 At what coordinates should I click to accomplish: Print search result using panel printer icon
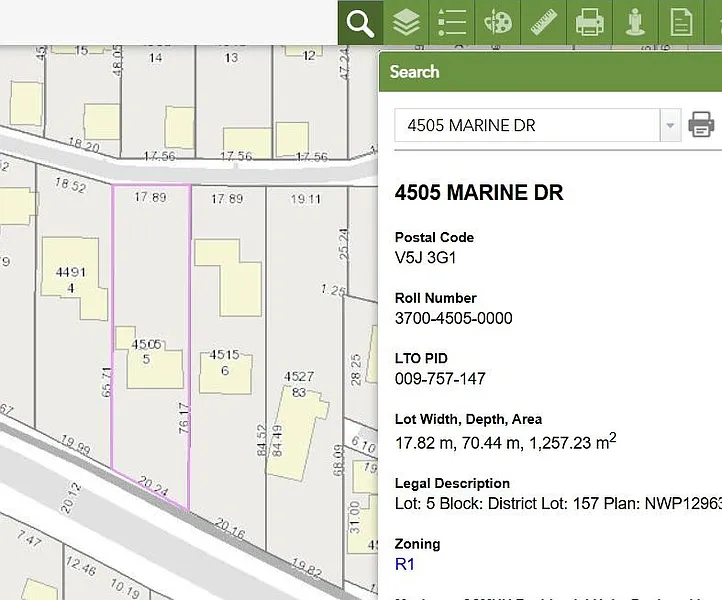(702, 126)
